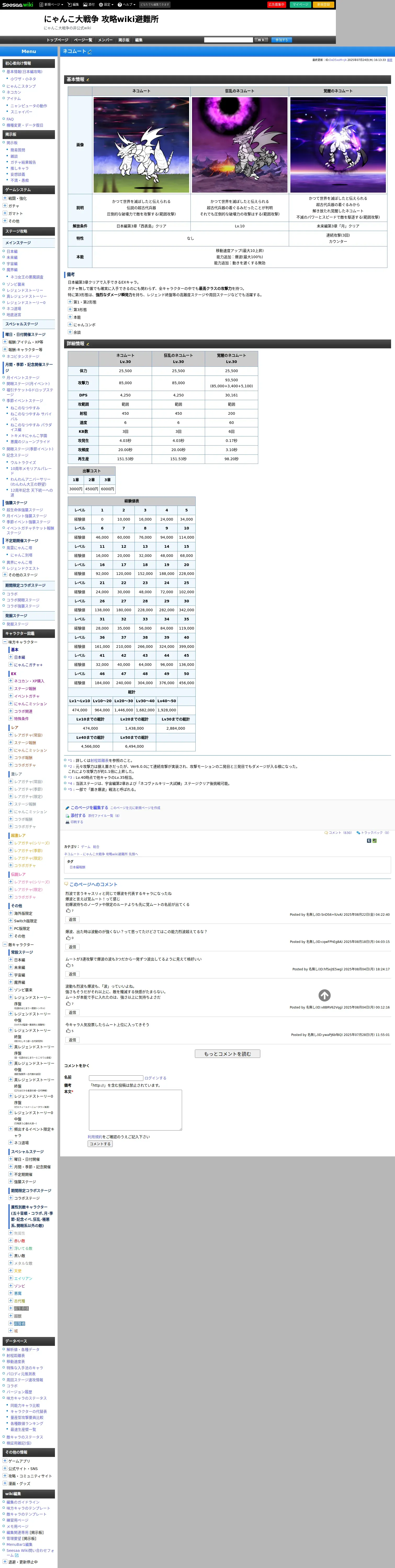
Task: Click the 日本編報酬 tag link
Action: pos(77,867)
